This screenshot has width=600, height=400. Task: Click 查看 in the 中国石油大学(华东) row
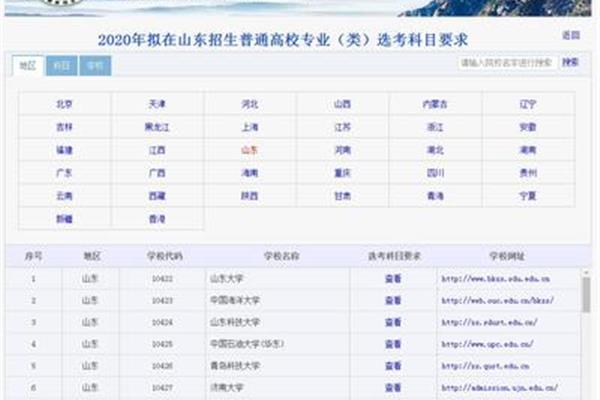393,344
